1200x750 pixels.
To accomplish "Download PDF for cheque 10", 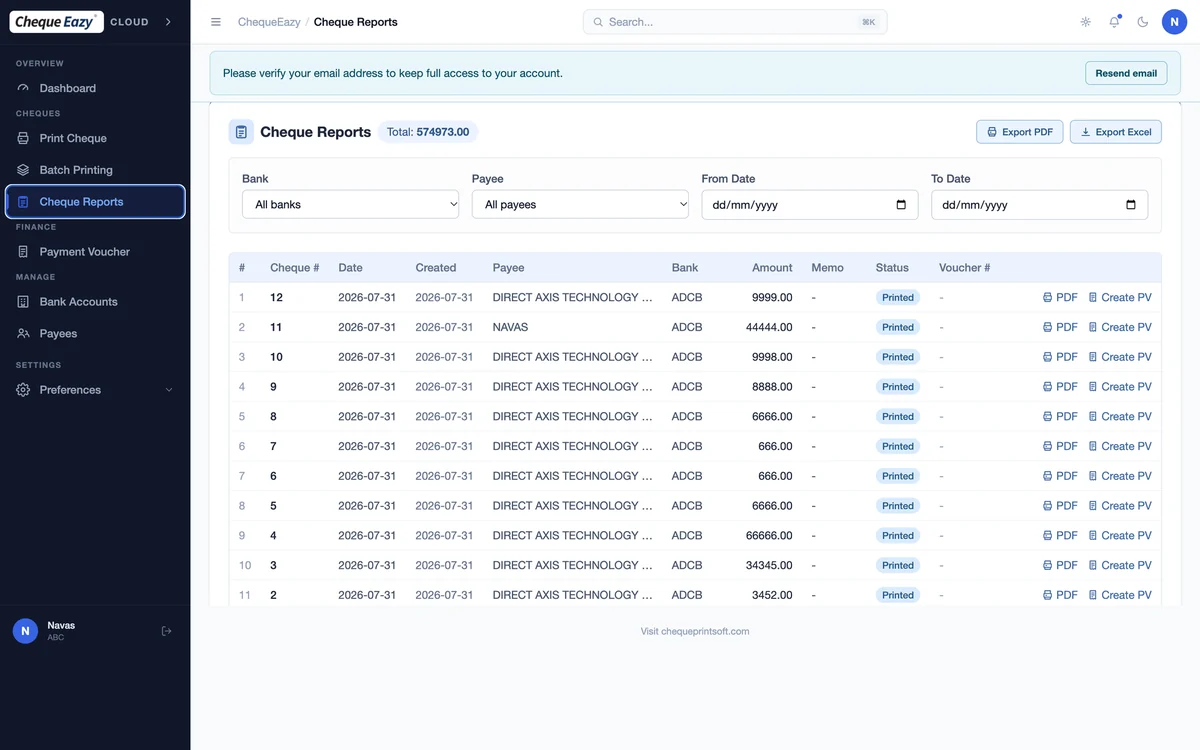I will pos(1060,357).
